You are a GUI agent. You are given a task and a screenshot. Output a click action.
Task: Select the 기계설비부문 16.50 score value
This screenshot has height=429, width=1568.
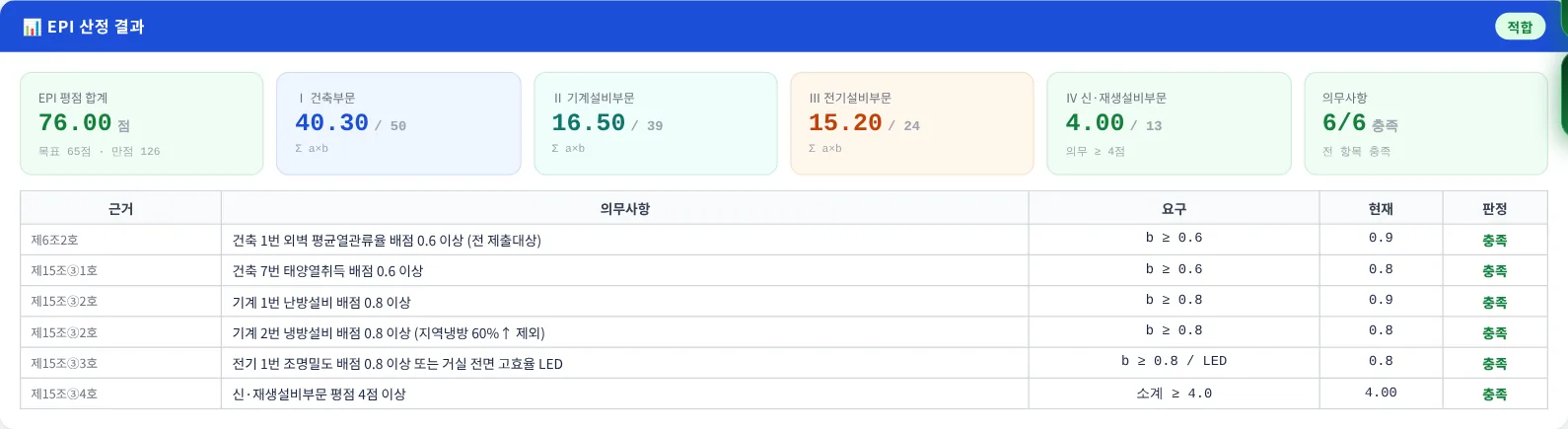pyautogui.click(x=588, y=123)
